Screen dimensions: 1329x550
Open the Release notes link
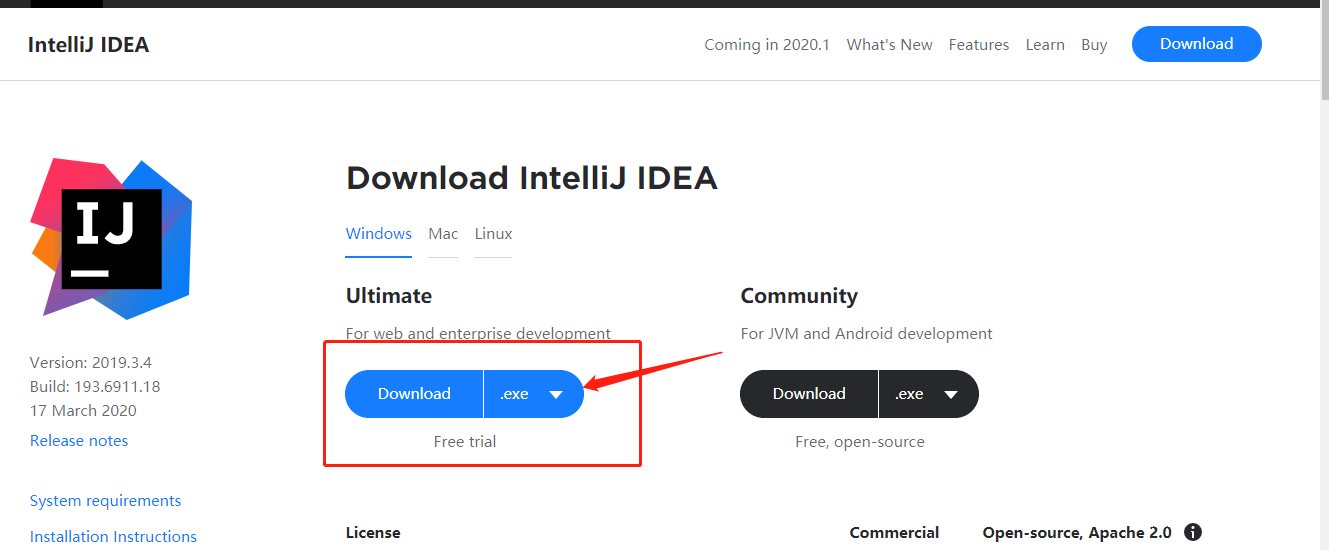pos(79,441)
